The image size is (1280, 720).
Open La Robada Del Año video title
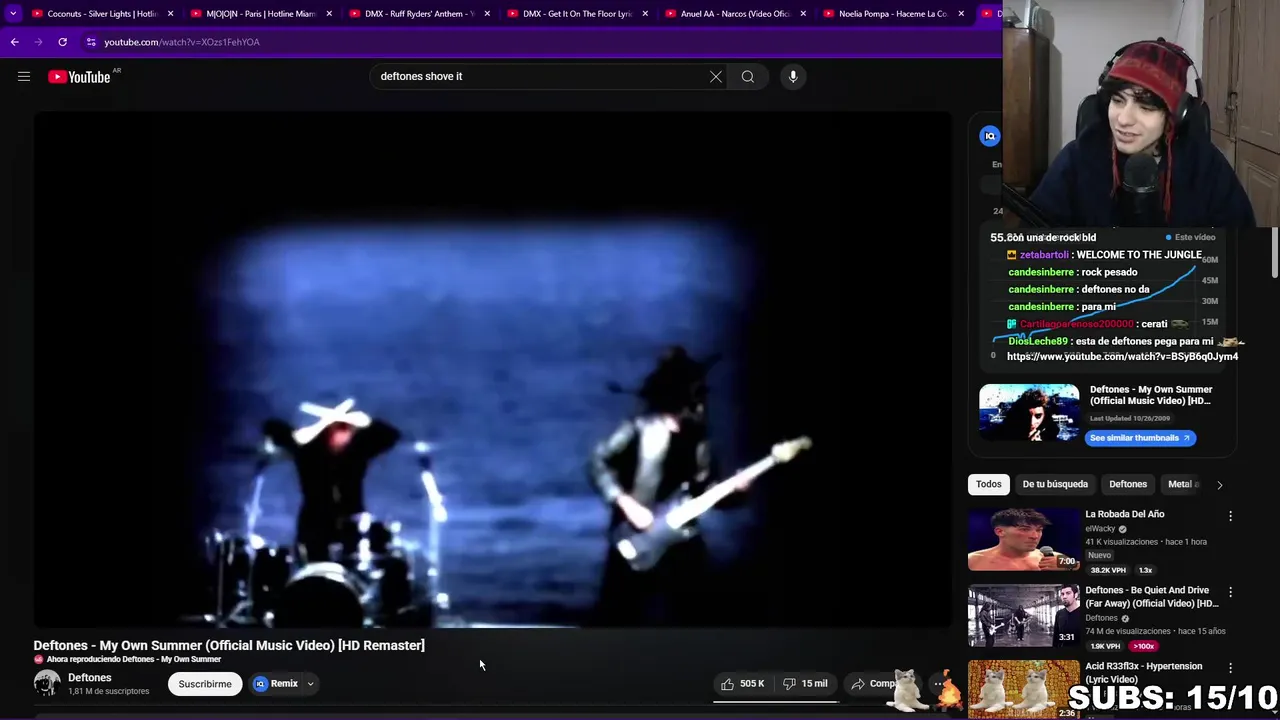pos(1125,514)
